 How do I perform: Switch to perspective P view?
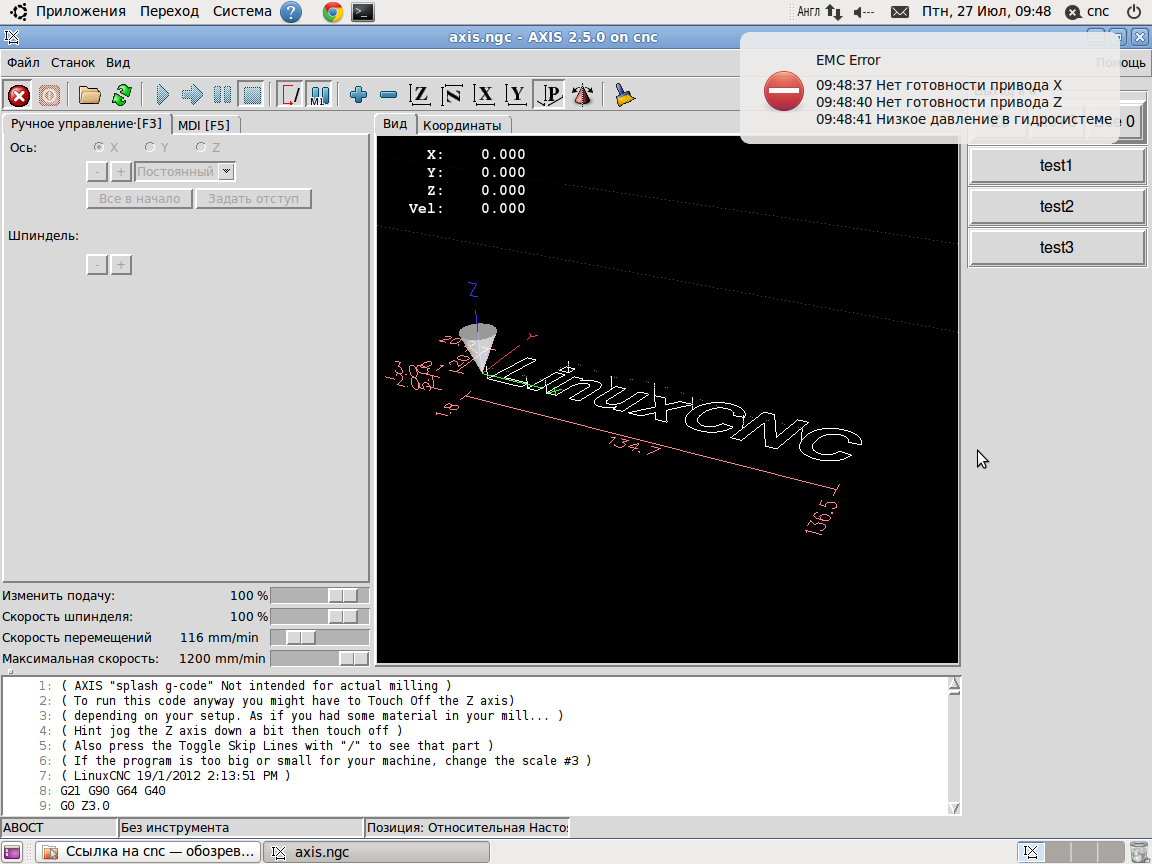tap(550, 95)
